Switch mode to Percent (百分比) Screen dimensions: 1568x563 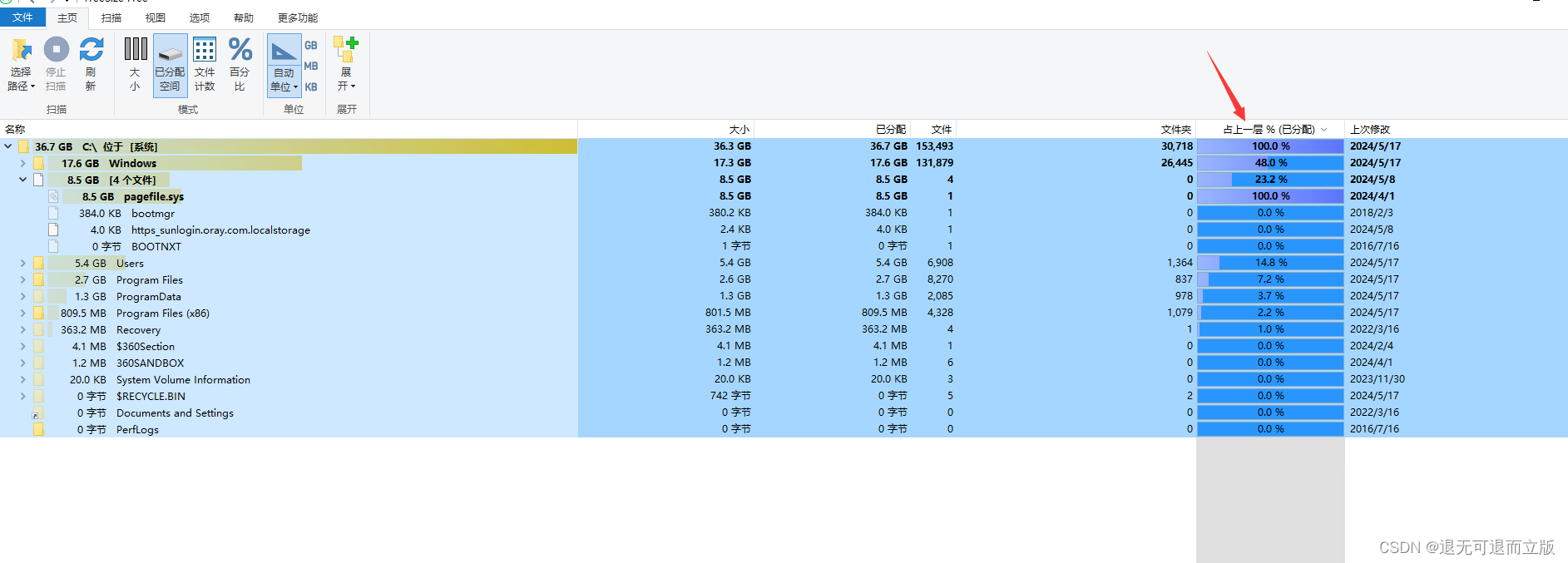[x=240, y=64]
